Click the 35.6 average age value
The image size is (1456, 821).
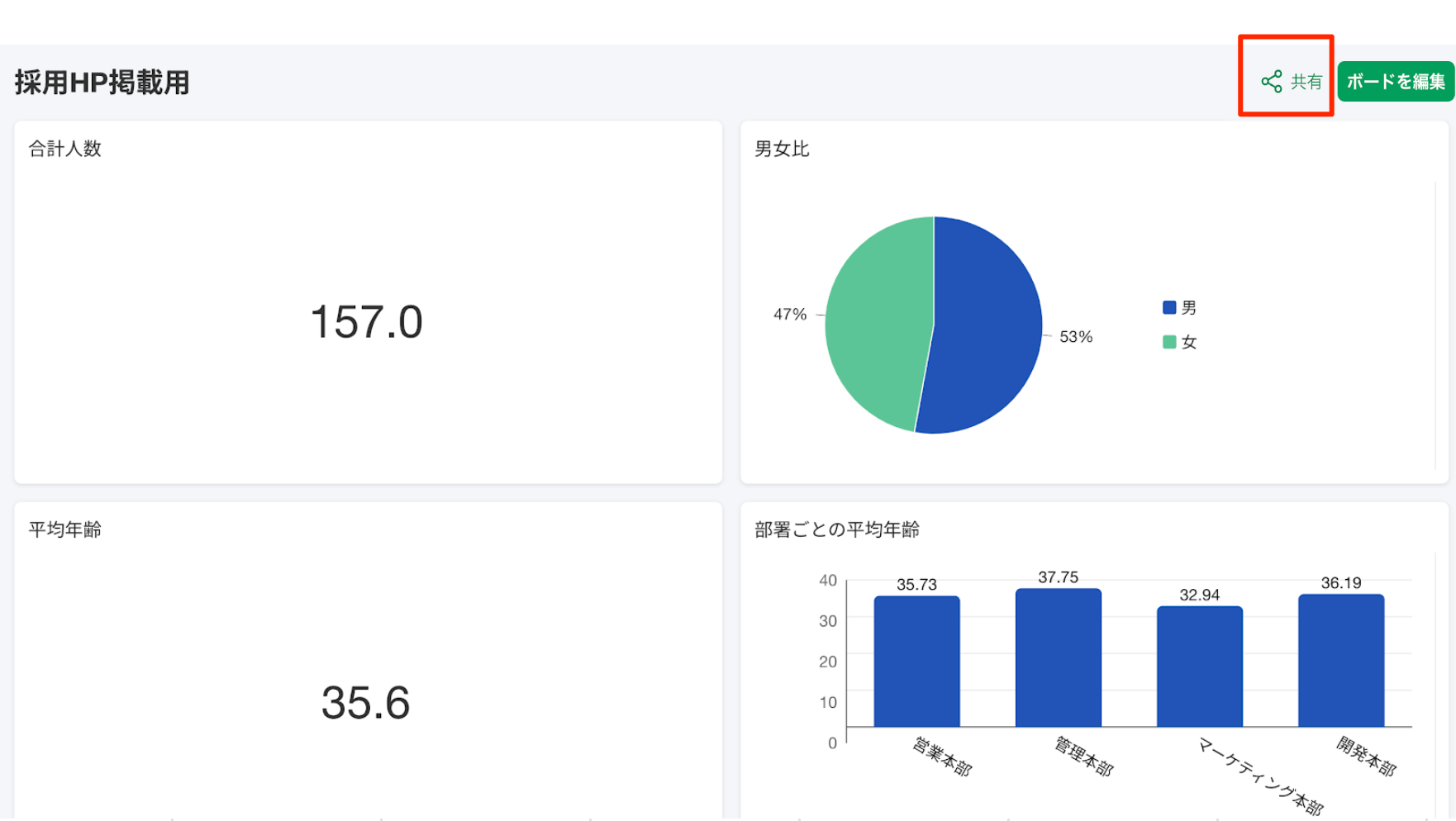365,703
